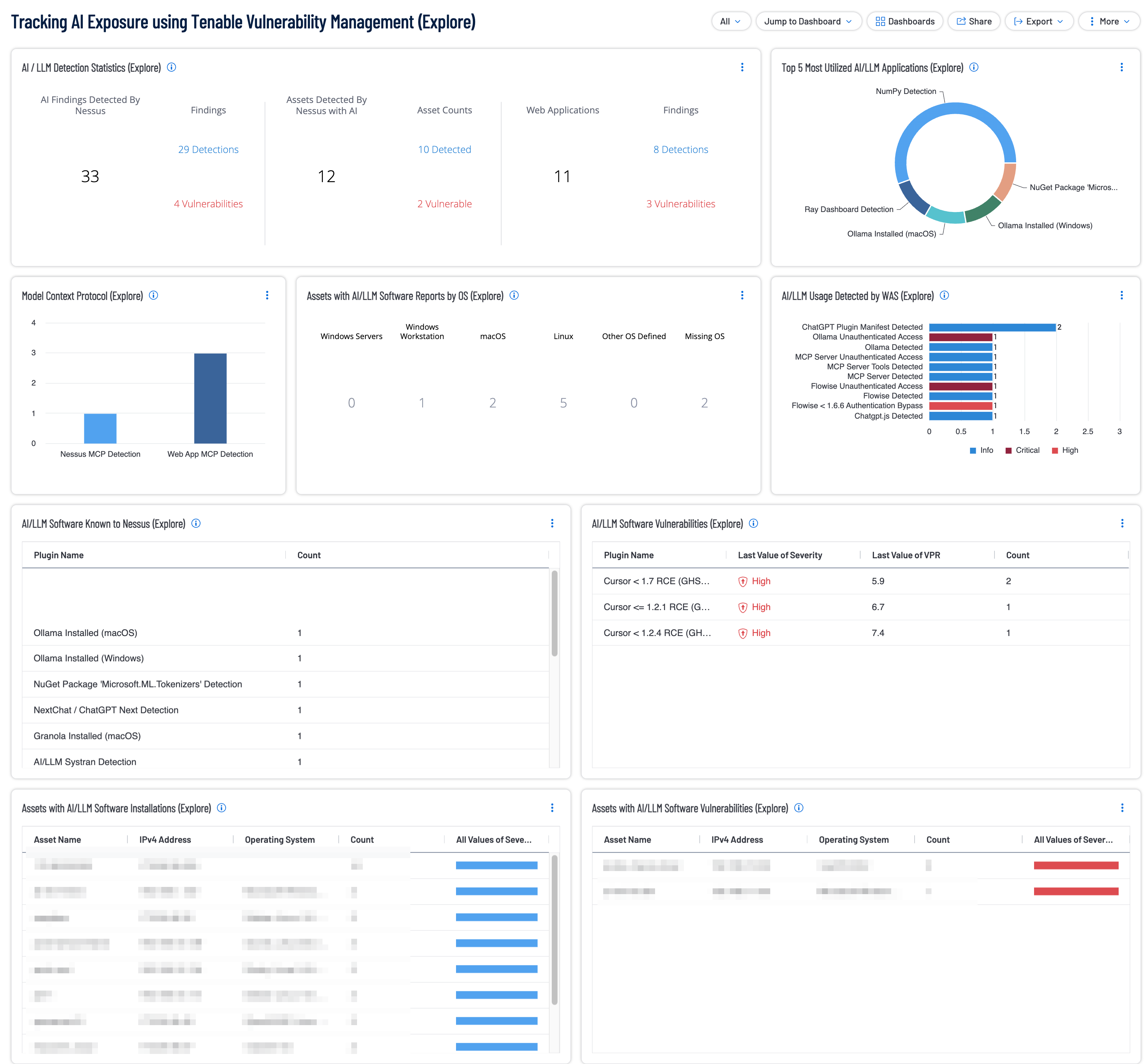The width and height of the screenshot is (1146, 1064).
Task: Open the kebab menu on Top 5 Most Utilized AI/LLM Applications
Action: [1121, 67]
